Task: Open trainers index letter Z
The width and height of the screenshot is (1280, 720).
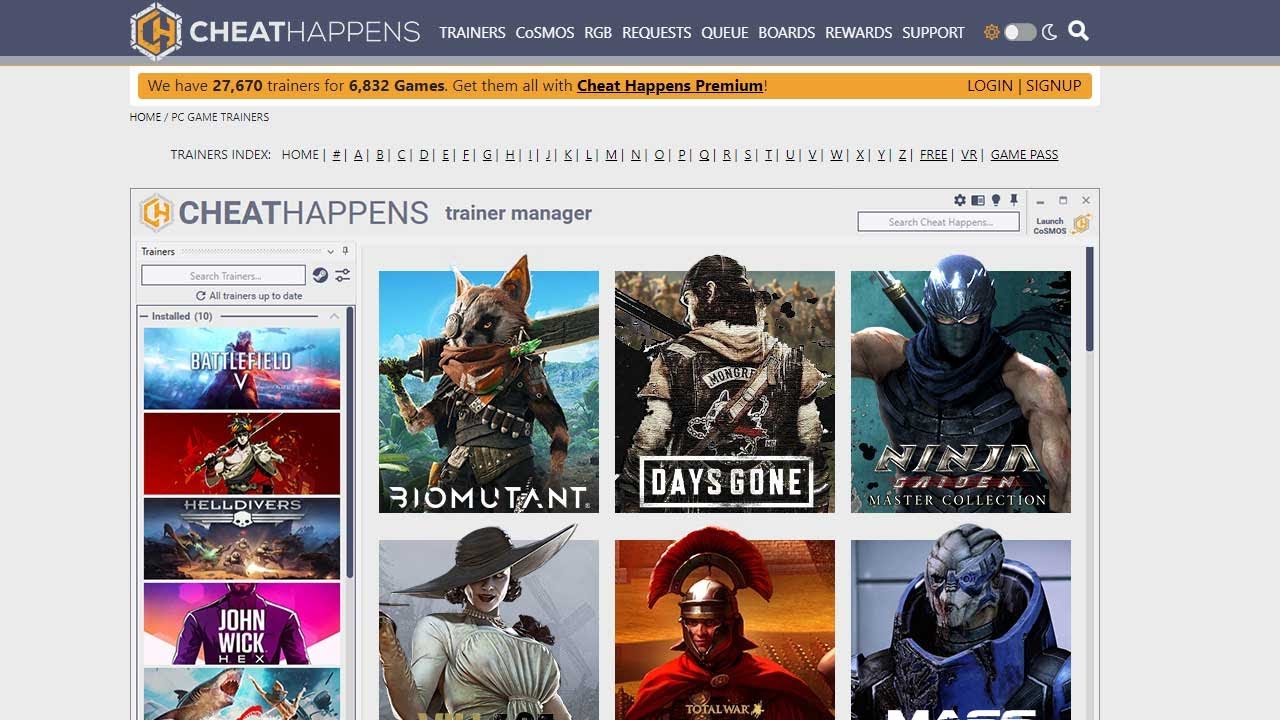Action: [x=902, y=155]
